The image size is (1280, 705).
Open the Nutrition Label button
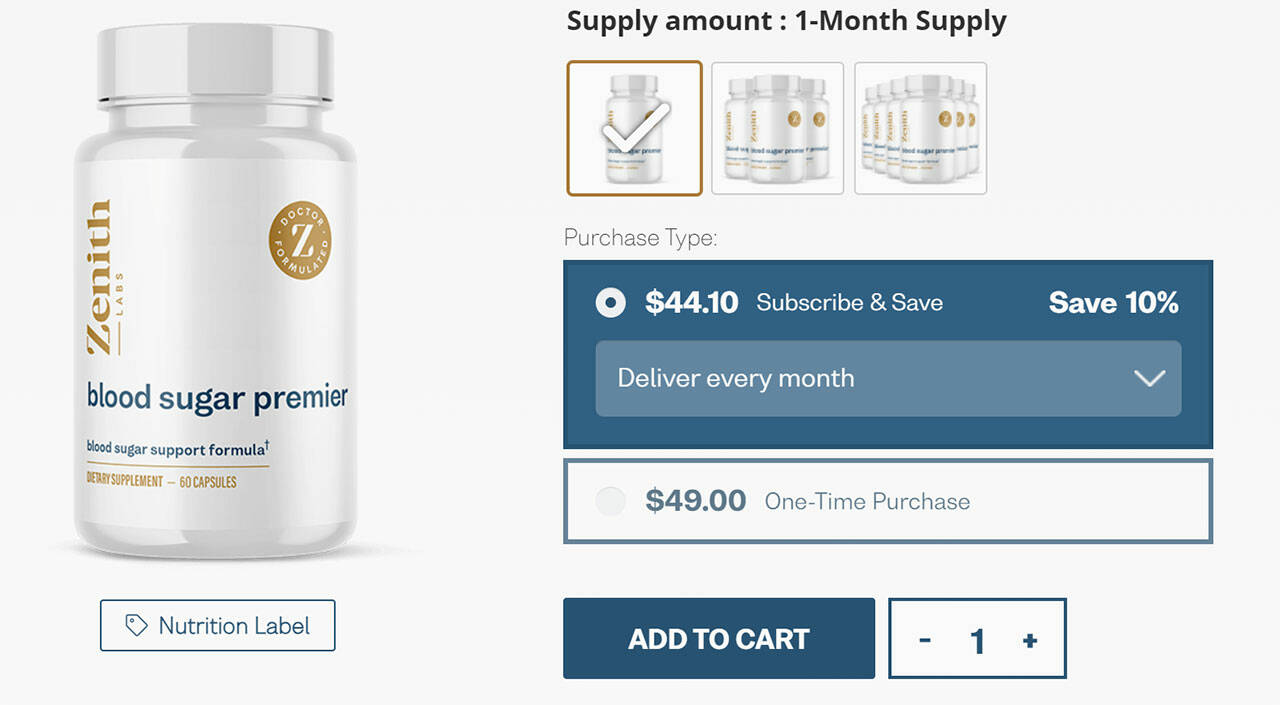click(218, 626)
